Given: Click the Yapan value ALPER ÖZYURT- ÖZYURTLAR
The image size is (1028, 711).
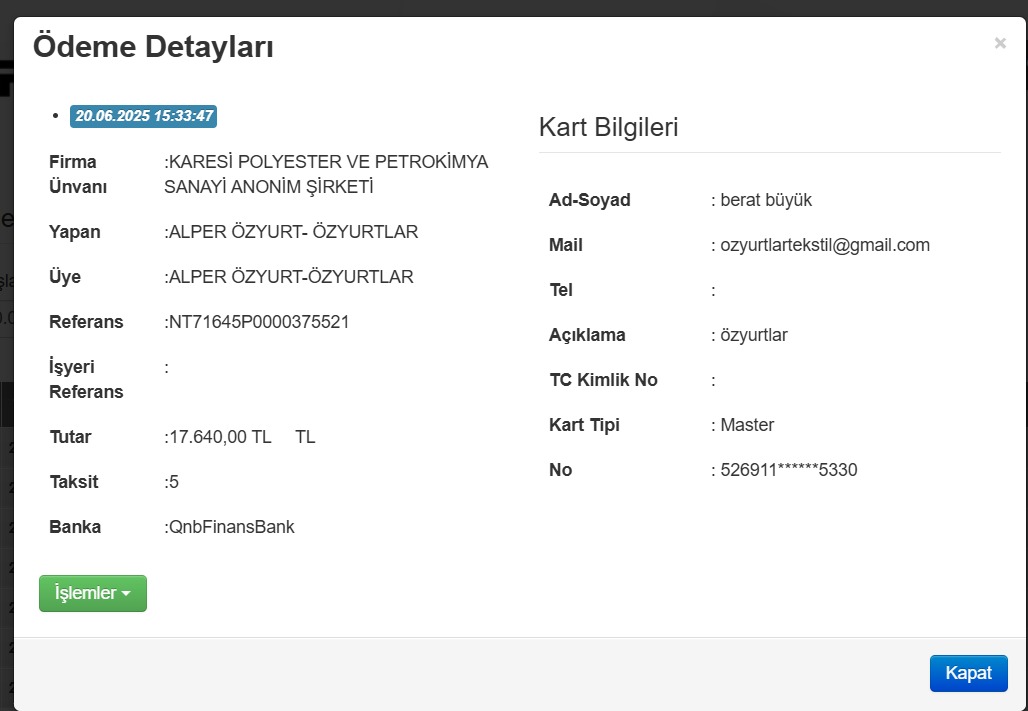Looking at the screenshot, I should pos(293,232).
